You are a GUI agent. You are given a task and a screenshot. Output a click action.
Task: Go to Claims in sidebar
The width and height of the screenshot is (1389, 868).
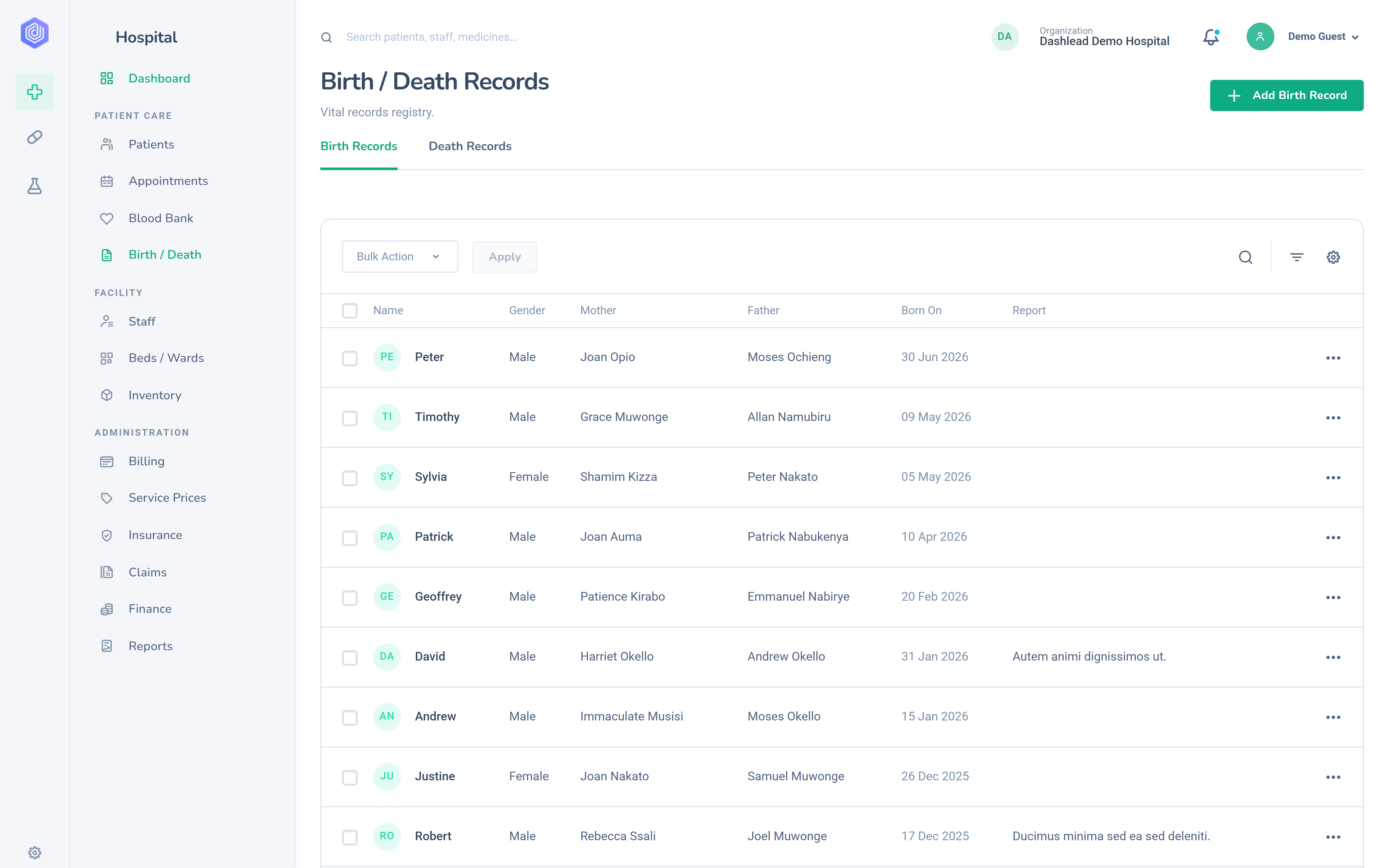tap(148, 572)
